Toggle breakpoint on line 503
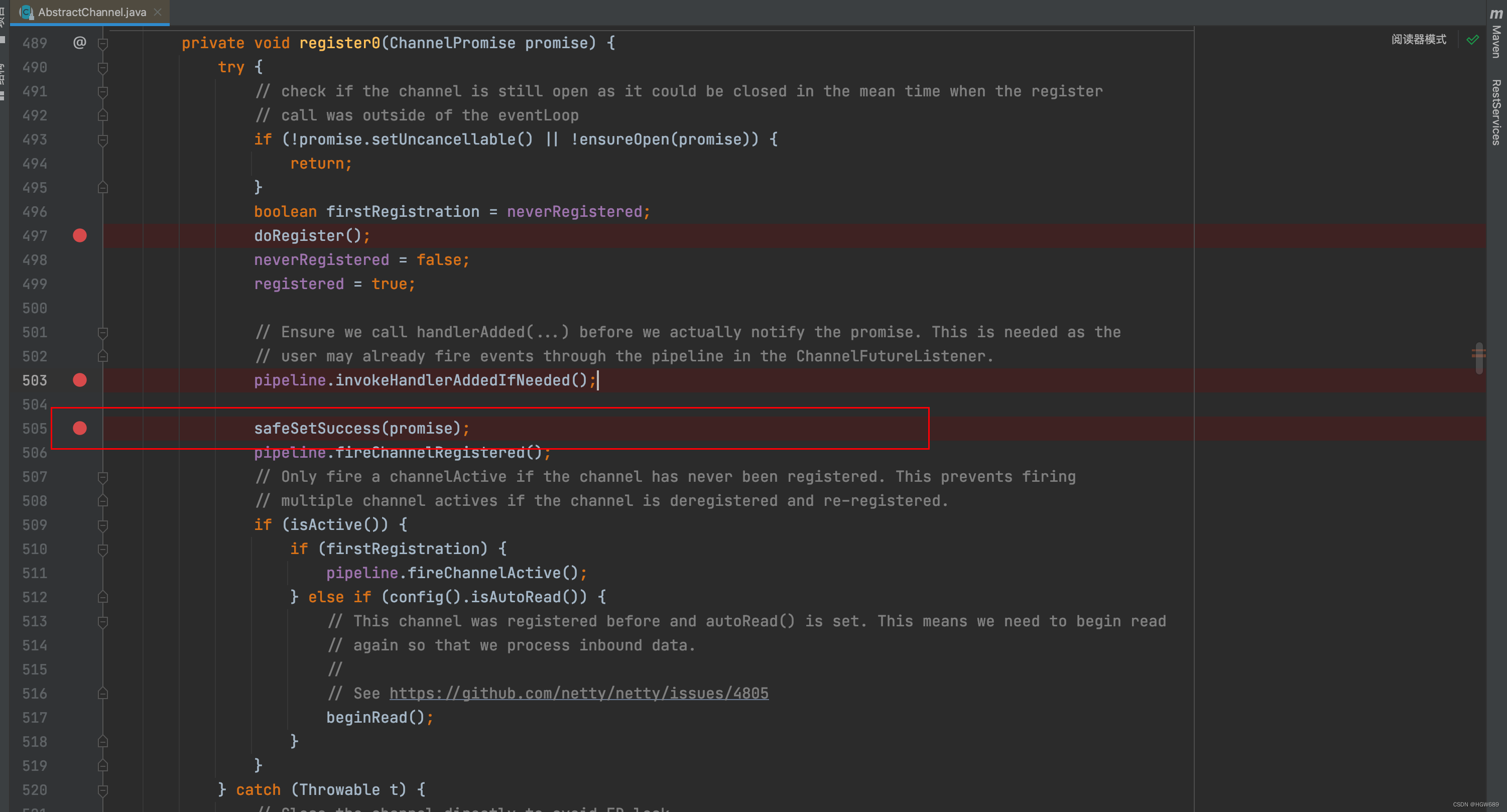This screenshot has width=1507, height=812. point(79,380)
